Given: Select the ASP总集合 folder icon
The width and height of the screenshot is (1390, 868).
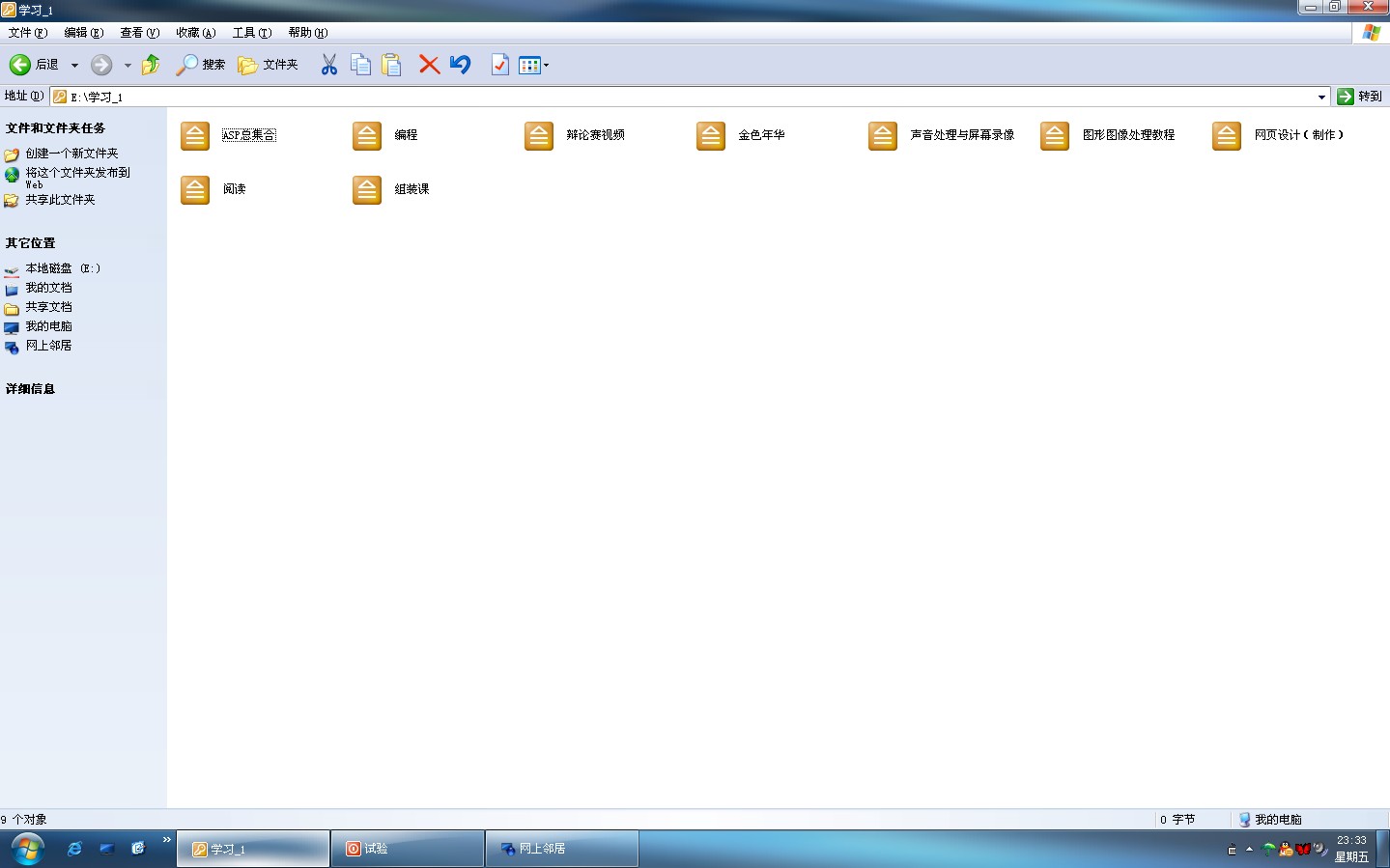Looking at the screenshot, I should click(x=195, y=135).
